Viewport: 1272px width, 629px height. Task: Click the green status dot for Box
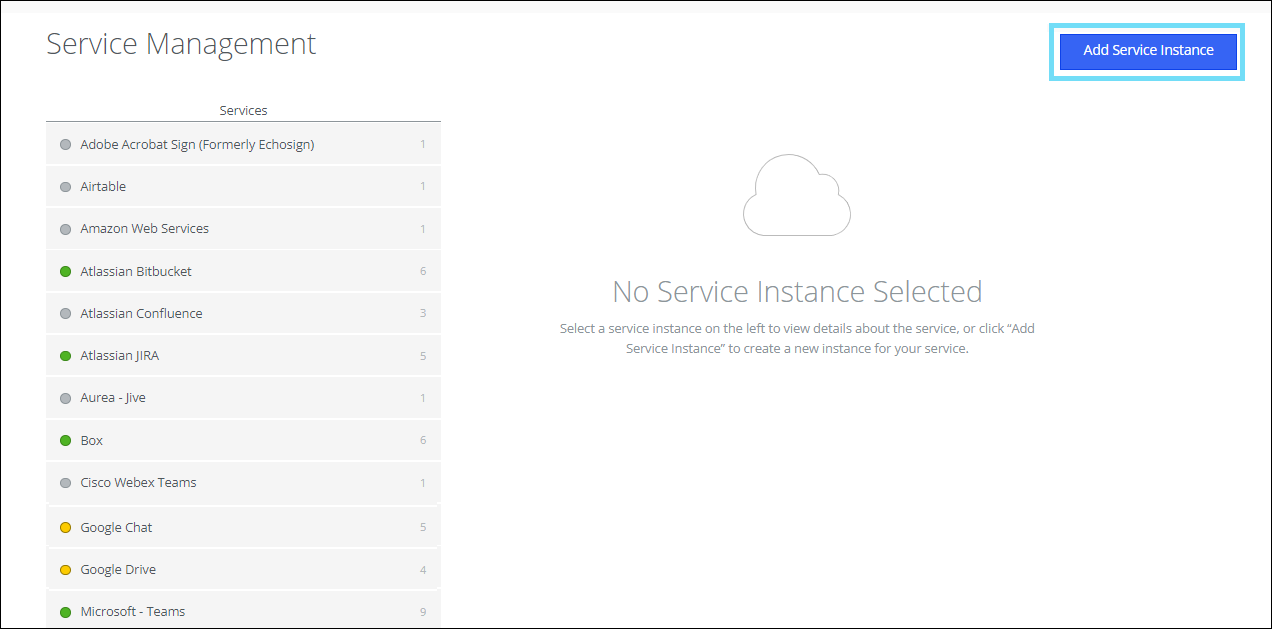[x=66, y=441]
